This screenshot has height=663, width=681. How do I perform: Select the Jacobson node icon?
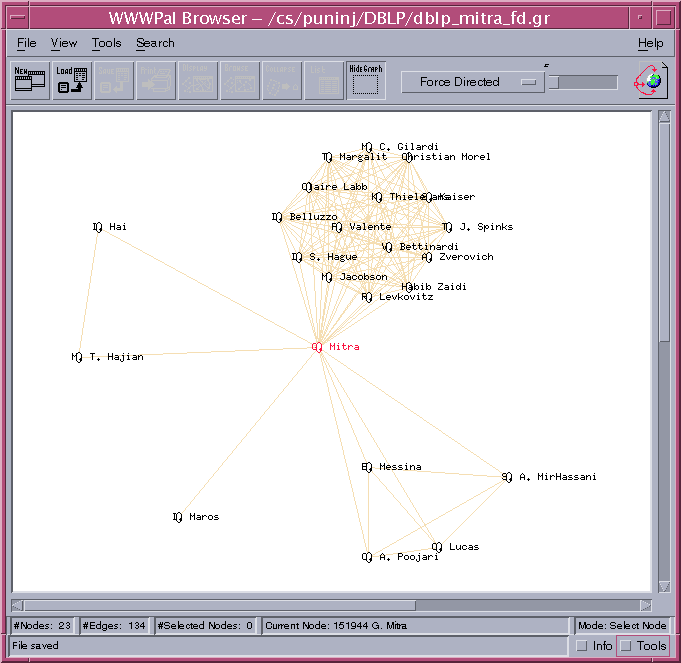[x=327, y=277]
